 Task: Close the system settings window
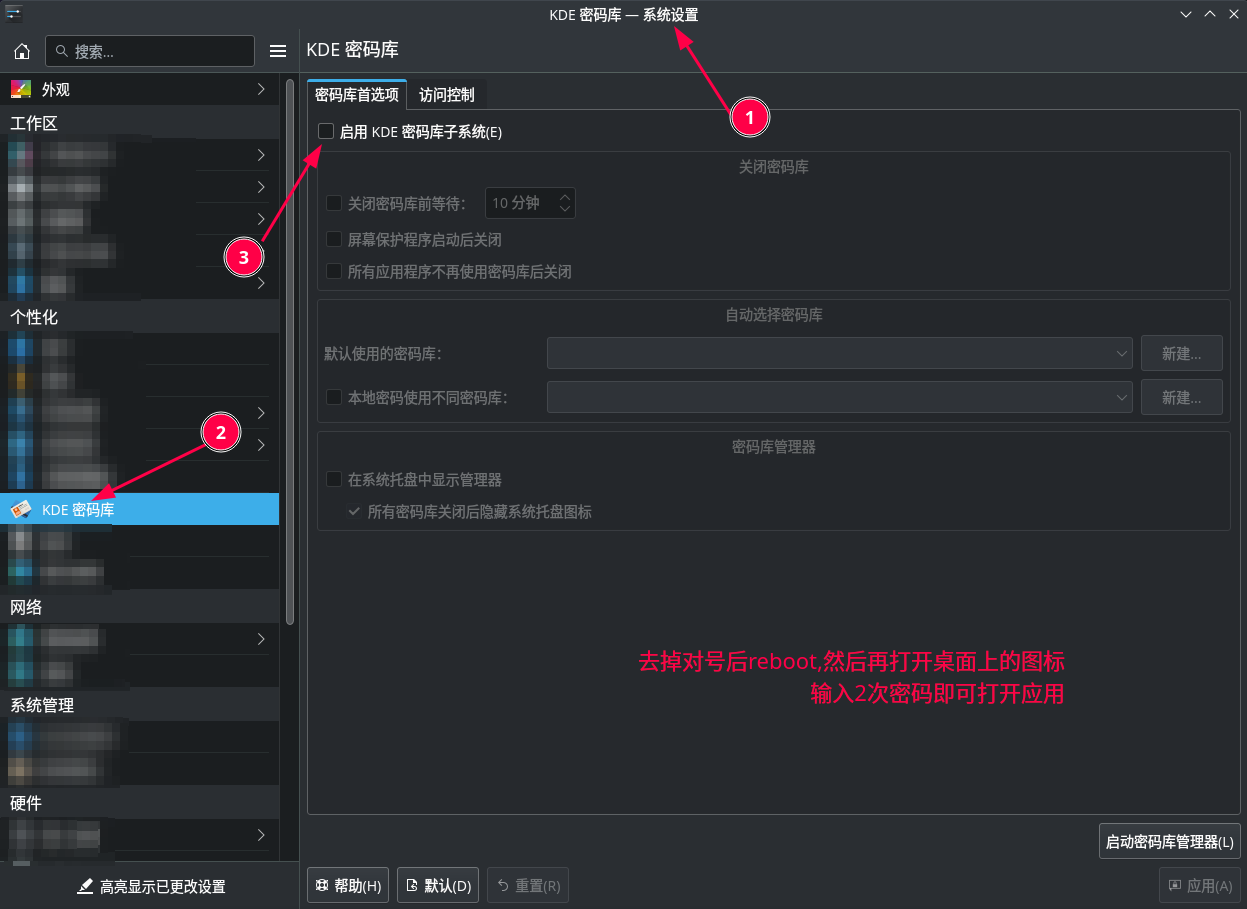click(x=1233, y=14)
